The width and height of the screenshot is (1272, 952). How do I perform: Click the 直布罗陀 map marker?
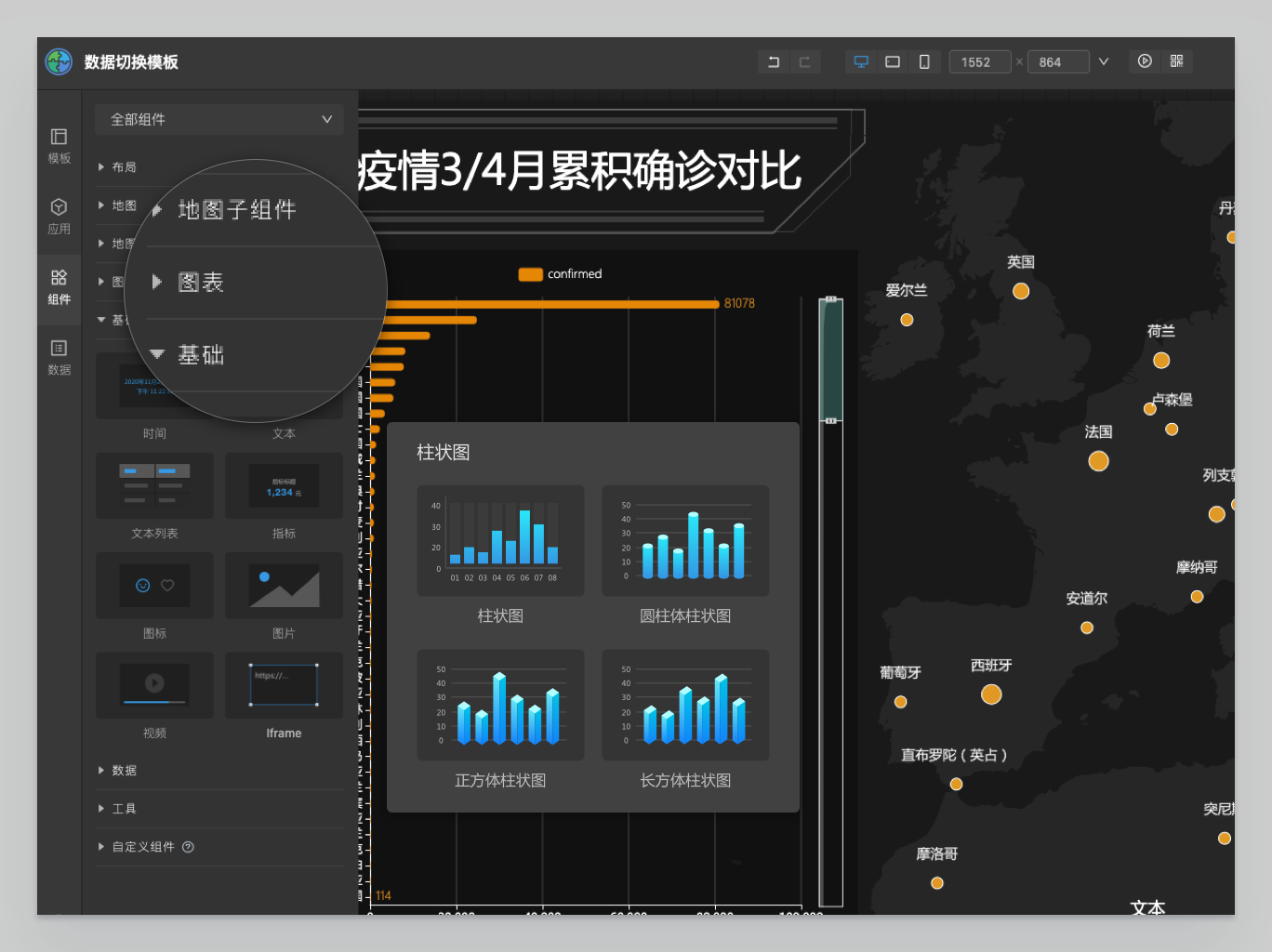point(956,784)
